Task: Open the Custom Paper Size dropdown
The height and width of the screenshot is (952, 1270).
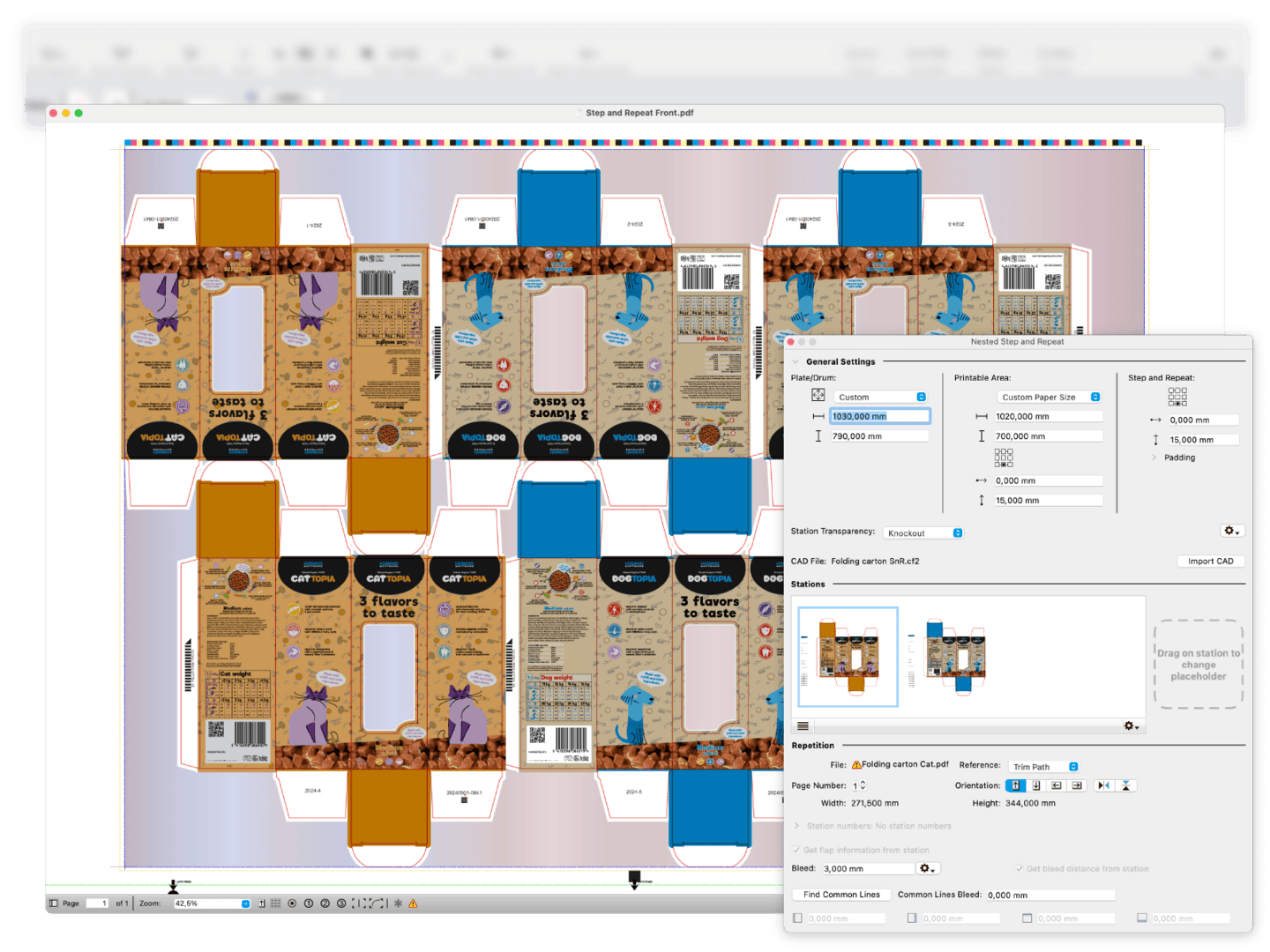Action: click(x=1050, y=397)
